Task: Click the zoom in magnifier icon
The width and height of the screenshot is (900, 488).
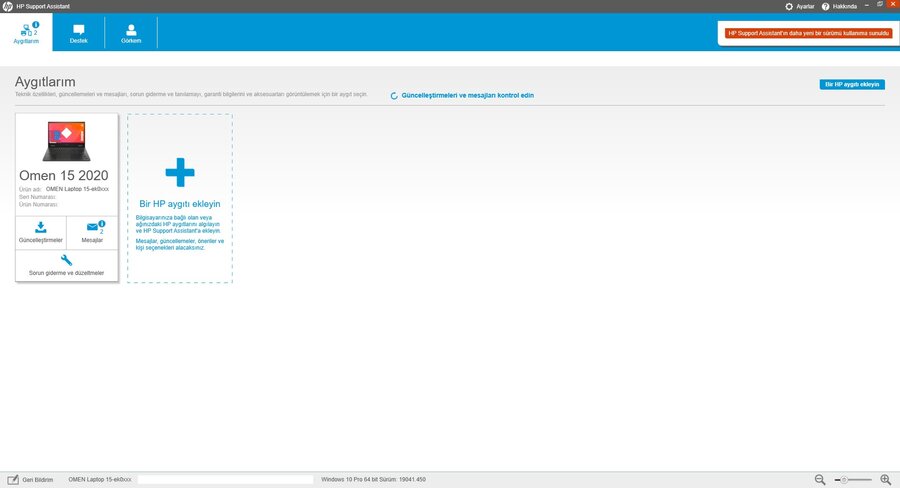Action: (886, 479)
